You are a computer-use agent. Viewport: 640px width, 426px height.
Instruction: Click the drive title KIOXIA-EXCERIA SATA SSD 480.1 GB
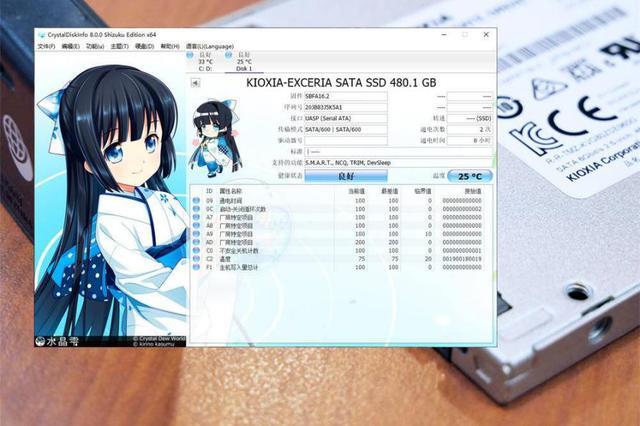coord(341,83)
